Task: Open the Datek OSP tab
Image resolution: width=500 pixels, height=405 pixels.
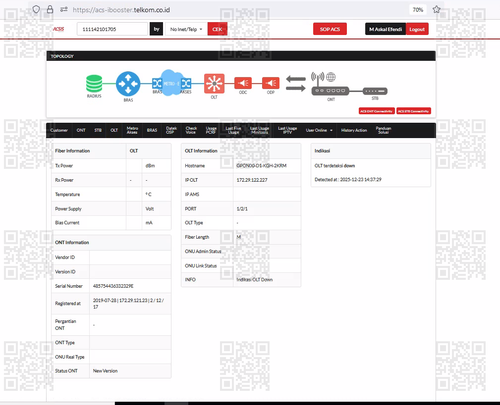Action: click(x=171, y=130)
